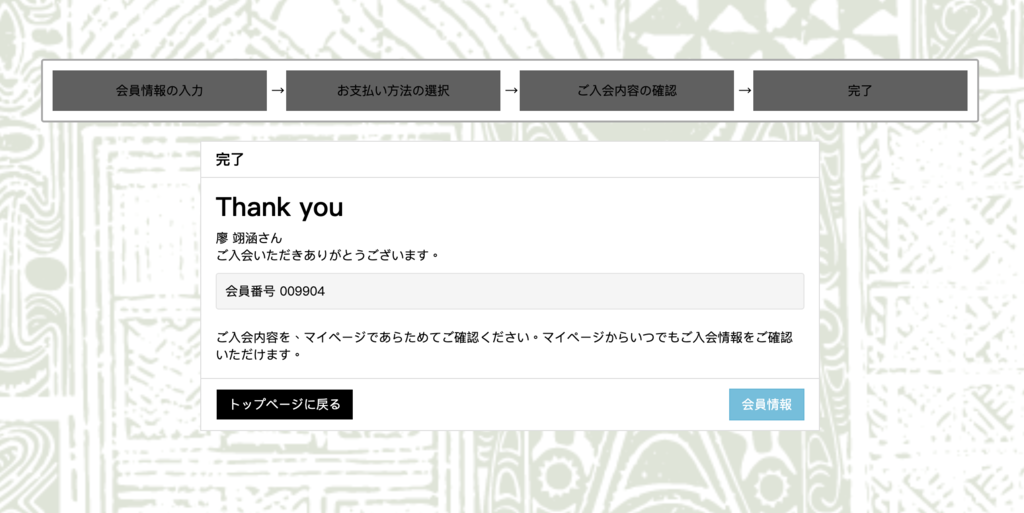Click the ご入会いただきありがとうございます message
The width and height of the screenshot is (1024, 513).
327,254
